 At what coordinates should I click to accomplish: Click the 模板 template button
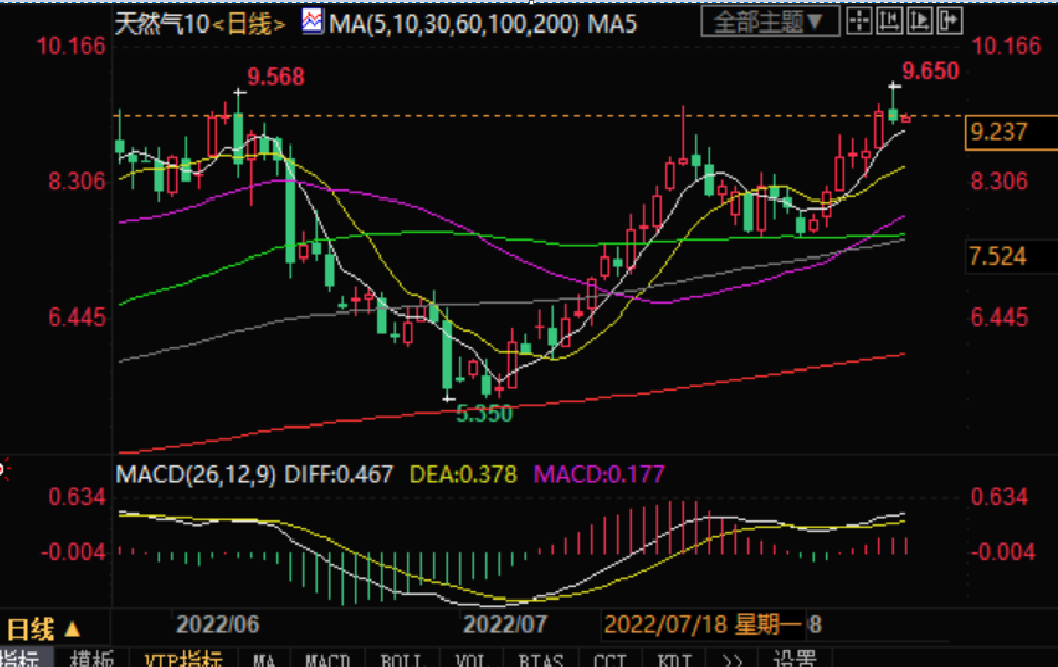[91, 659]
